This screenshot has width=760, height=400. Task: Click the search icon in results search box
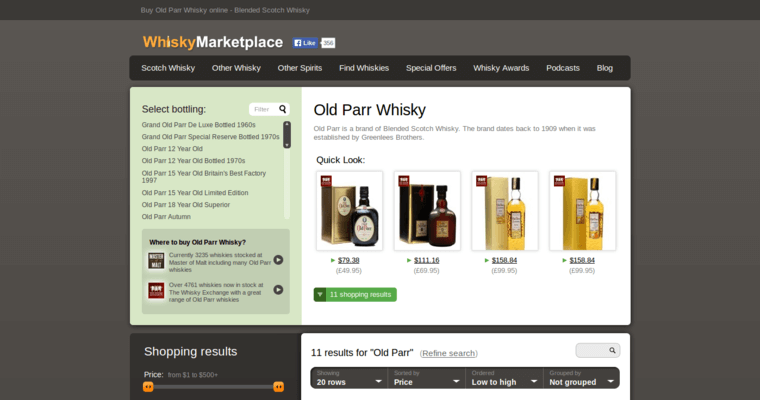pyautogui.click(x=613, y=350)
